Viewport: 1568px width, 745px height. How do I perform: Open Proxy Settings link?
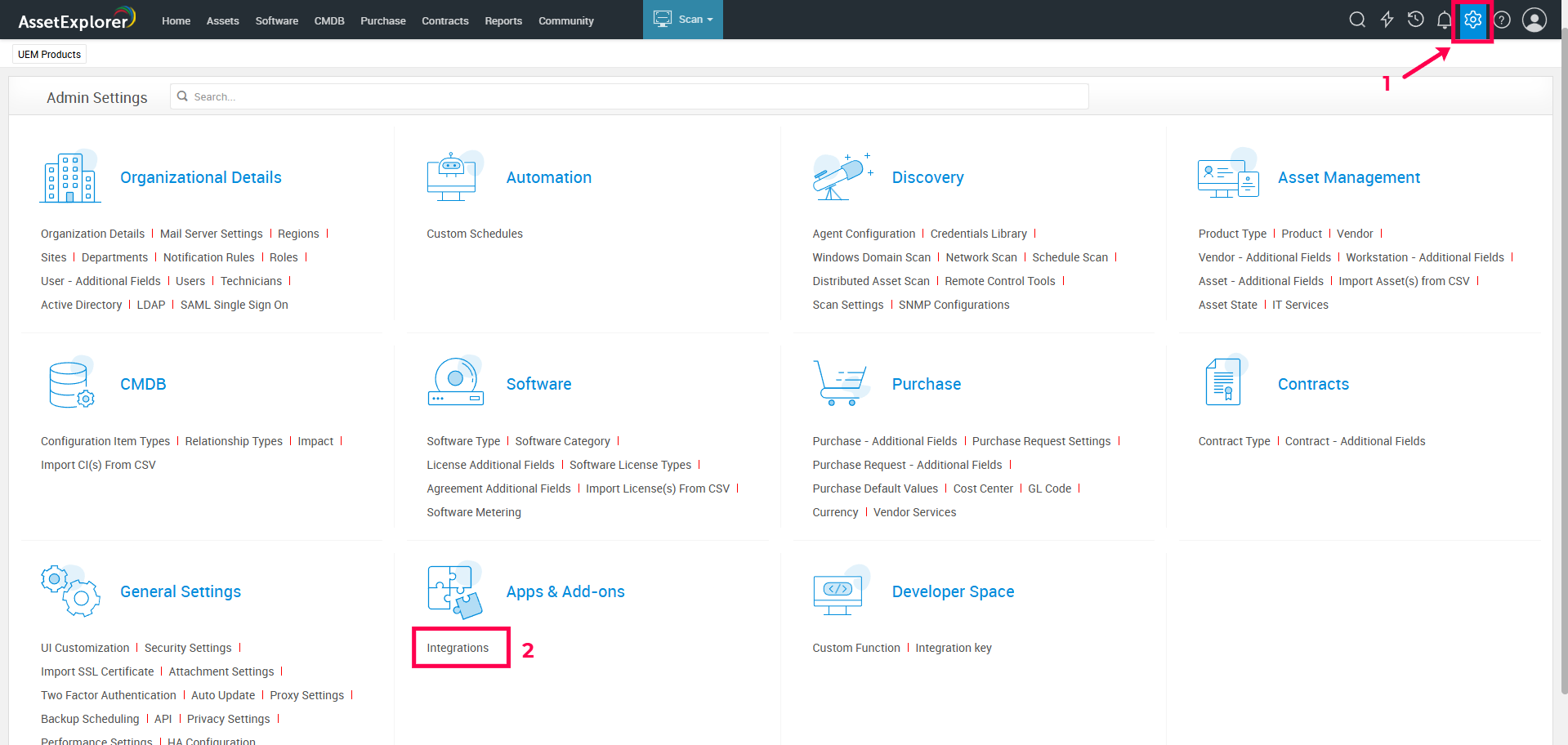click(307, 695)
